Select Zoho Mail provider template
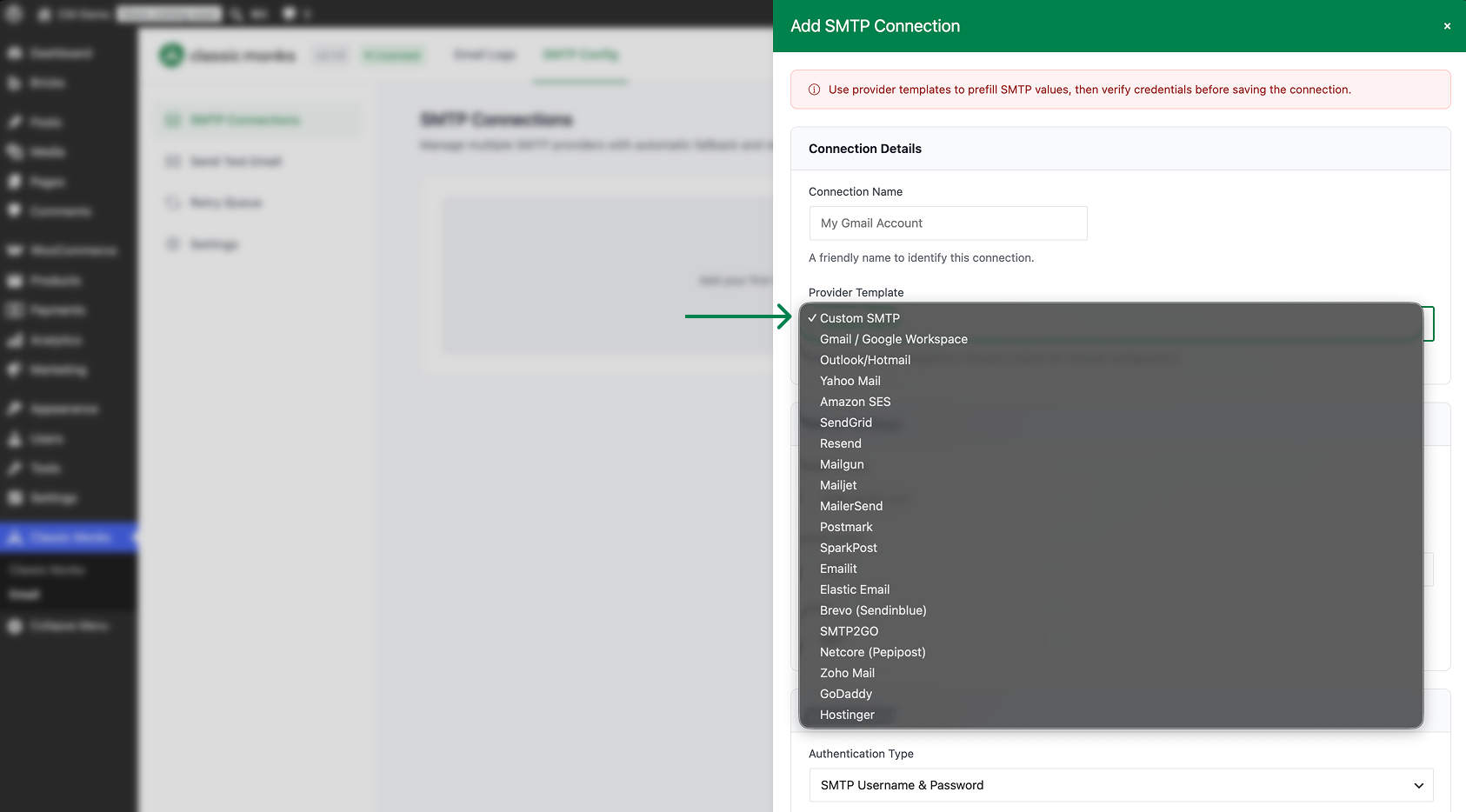The width and height of the screenshot is (1466, 812). click(x=1110, y=673)
